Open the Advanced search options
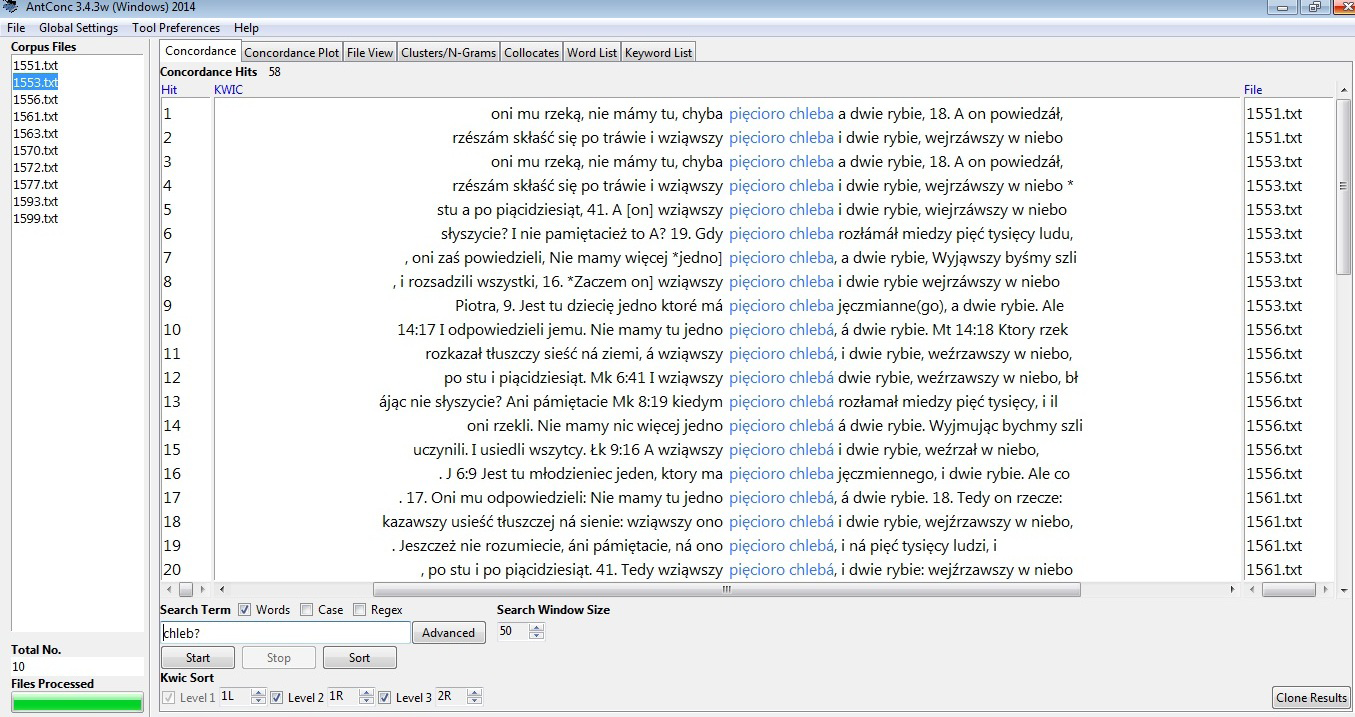 point(448,632)
